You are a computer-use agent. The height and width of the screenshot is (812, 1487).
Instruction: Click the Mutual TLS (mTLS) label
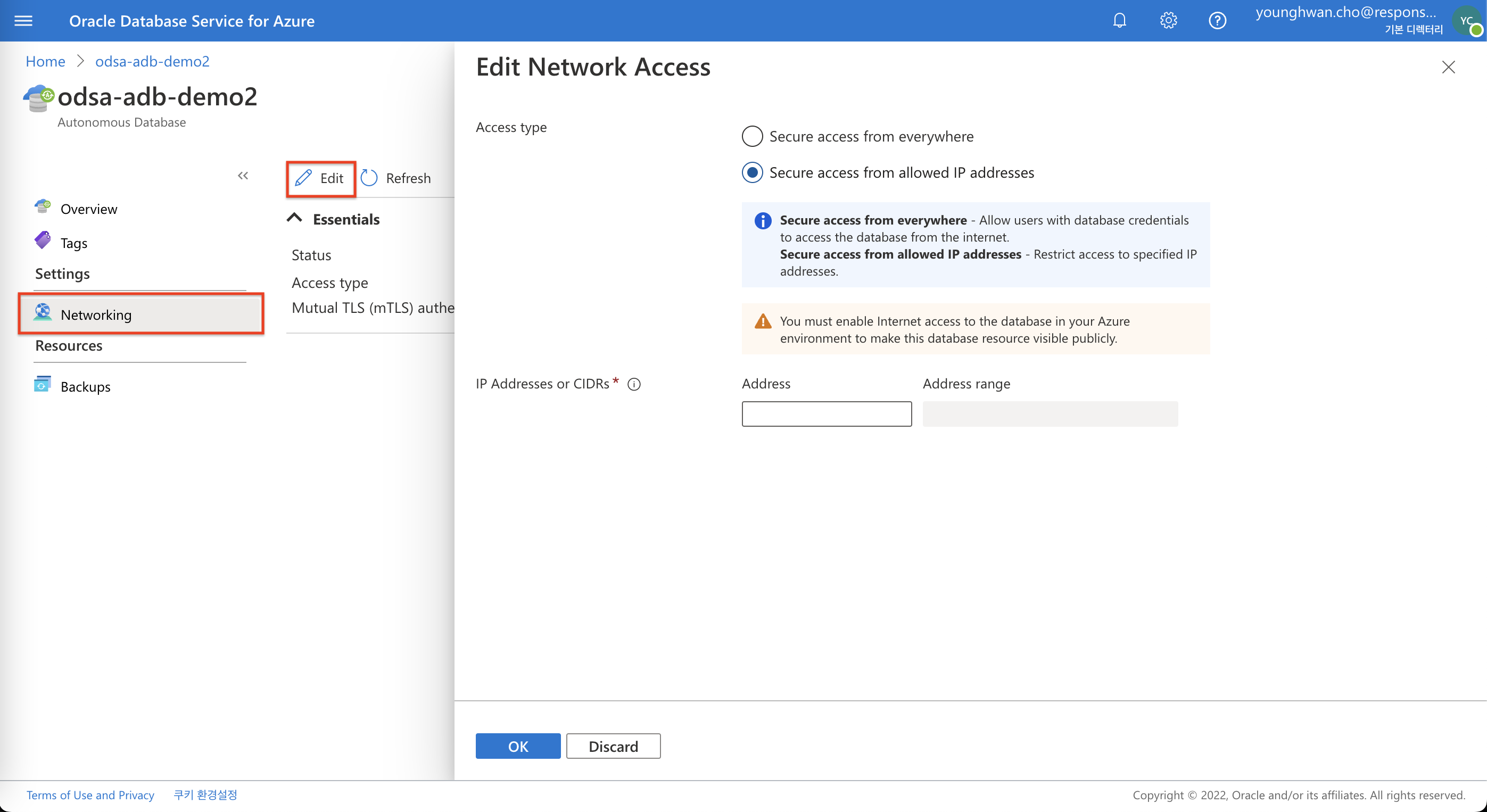[x=373, y=308]
